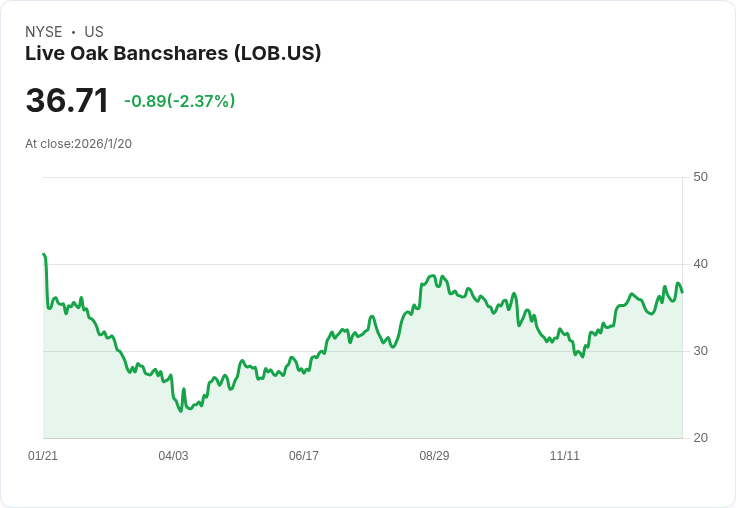Click the late August peak on the chart line
Screen dimensions: 736x508
[x=433, y=276]
